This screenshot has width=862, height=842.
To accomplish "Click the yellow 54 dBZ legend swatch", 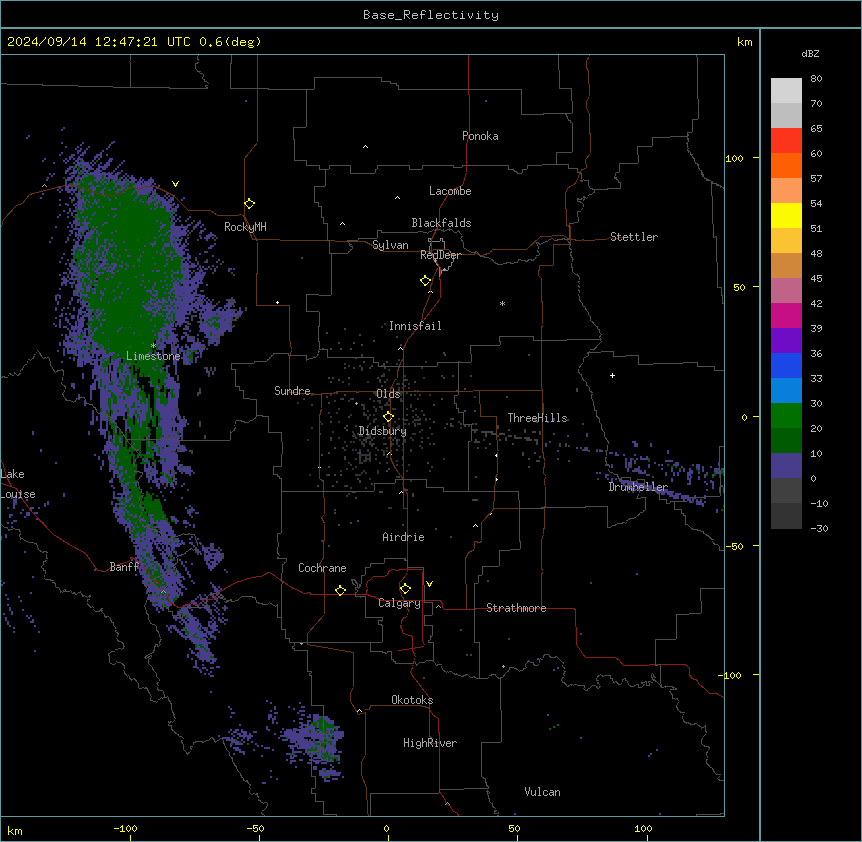I will click(x=786, y=215).
